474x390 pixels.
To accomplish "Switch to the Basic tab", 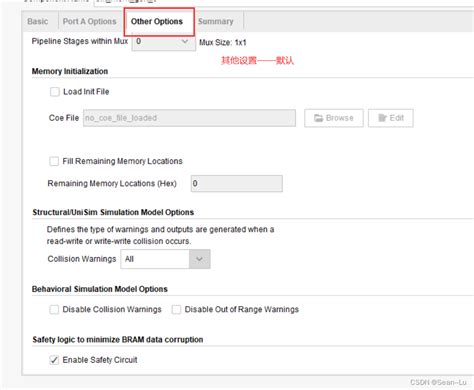I will click(x=38, y=21).
